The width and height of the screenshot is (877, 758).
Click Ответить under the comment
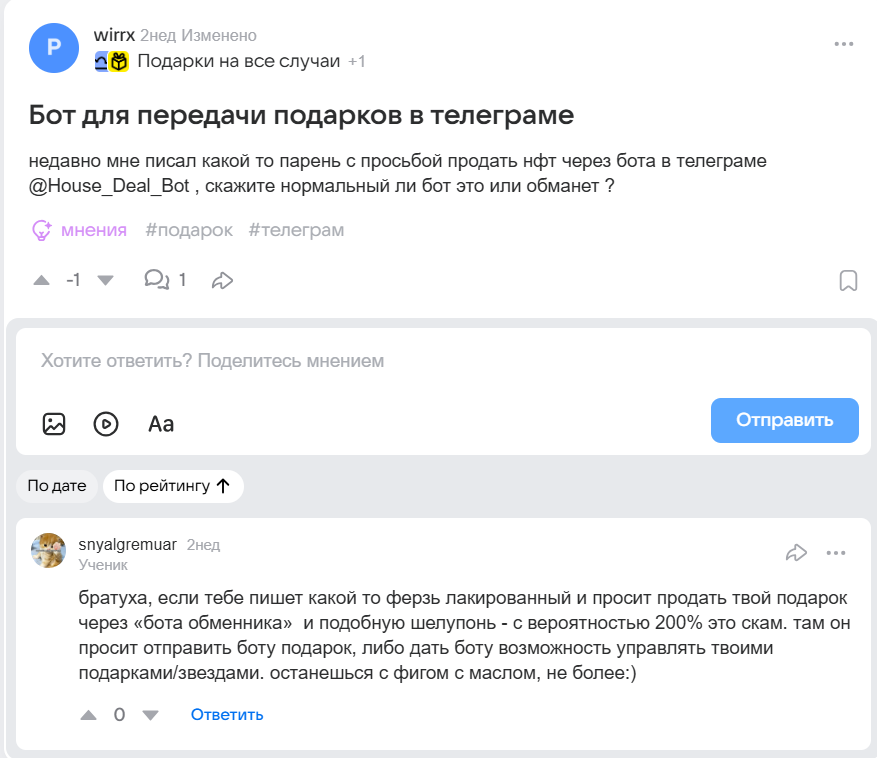pyautogui.click(x=226, y=714)
